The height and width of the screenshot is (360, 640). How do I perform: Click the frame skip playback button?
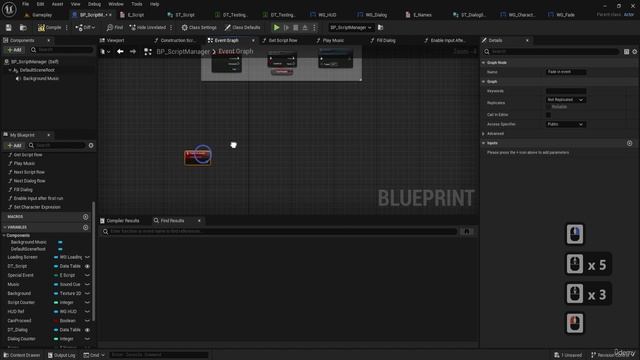coord(286,28)
